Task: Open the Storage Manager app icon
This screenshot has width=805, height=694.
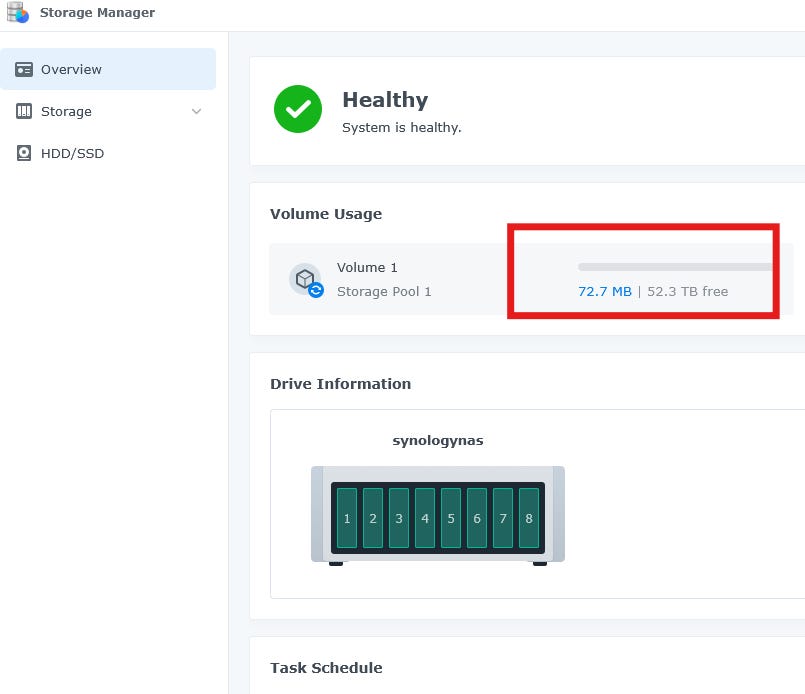Action: [17, 12]
